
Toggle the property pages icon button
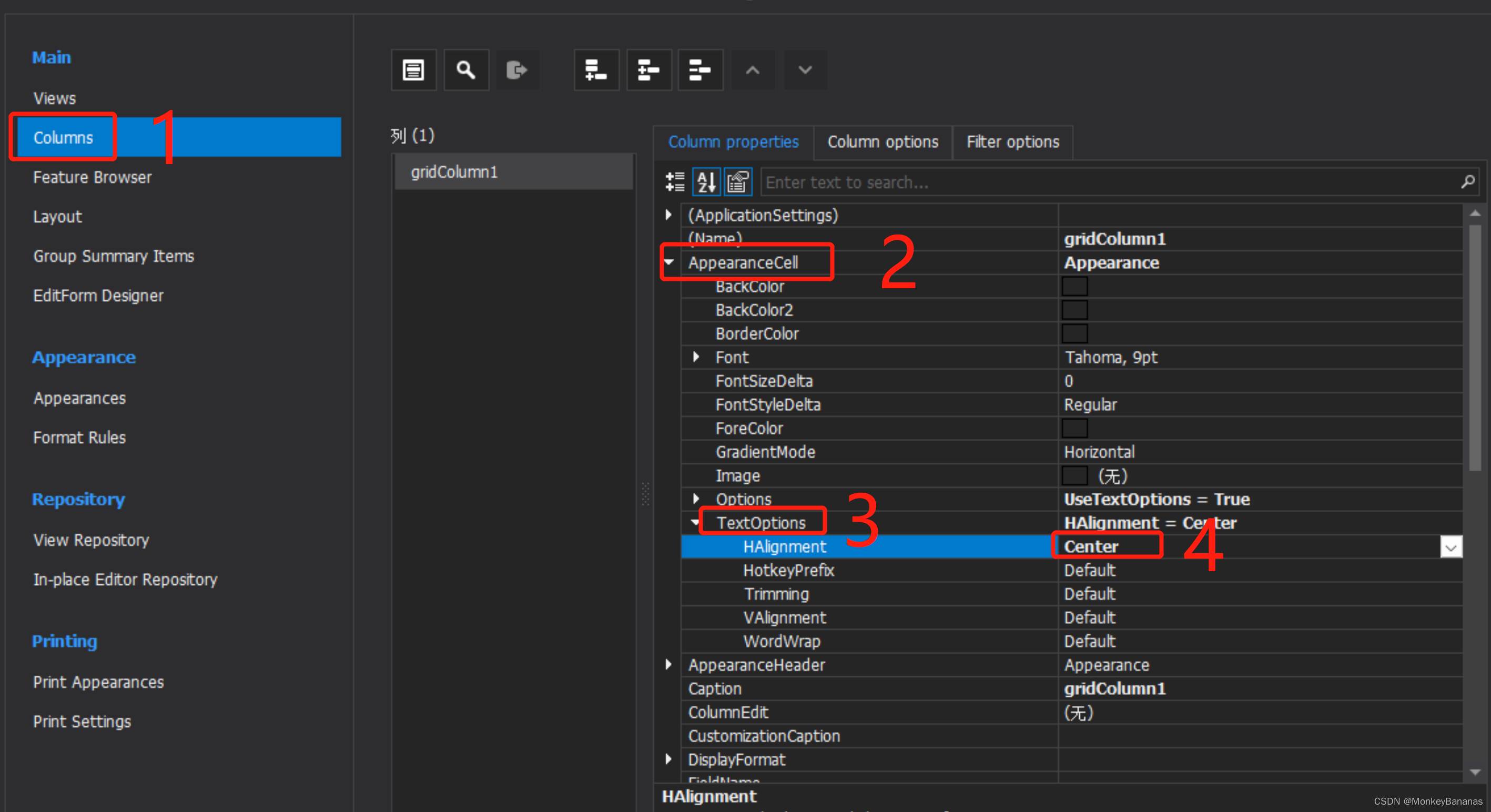click(x=737, y=182)
